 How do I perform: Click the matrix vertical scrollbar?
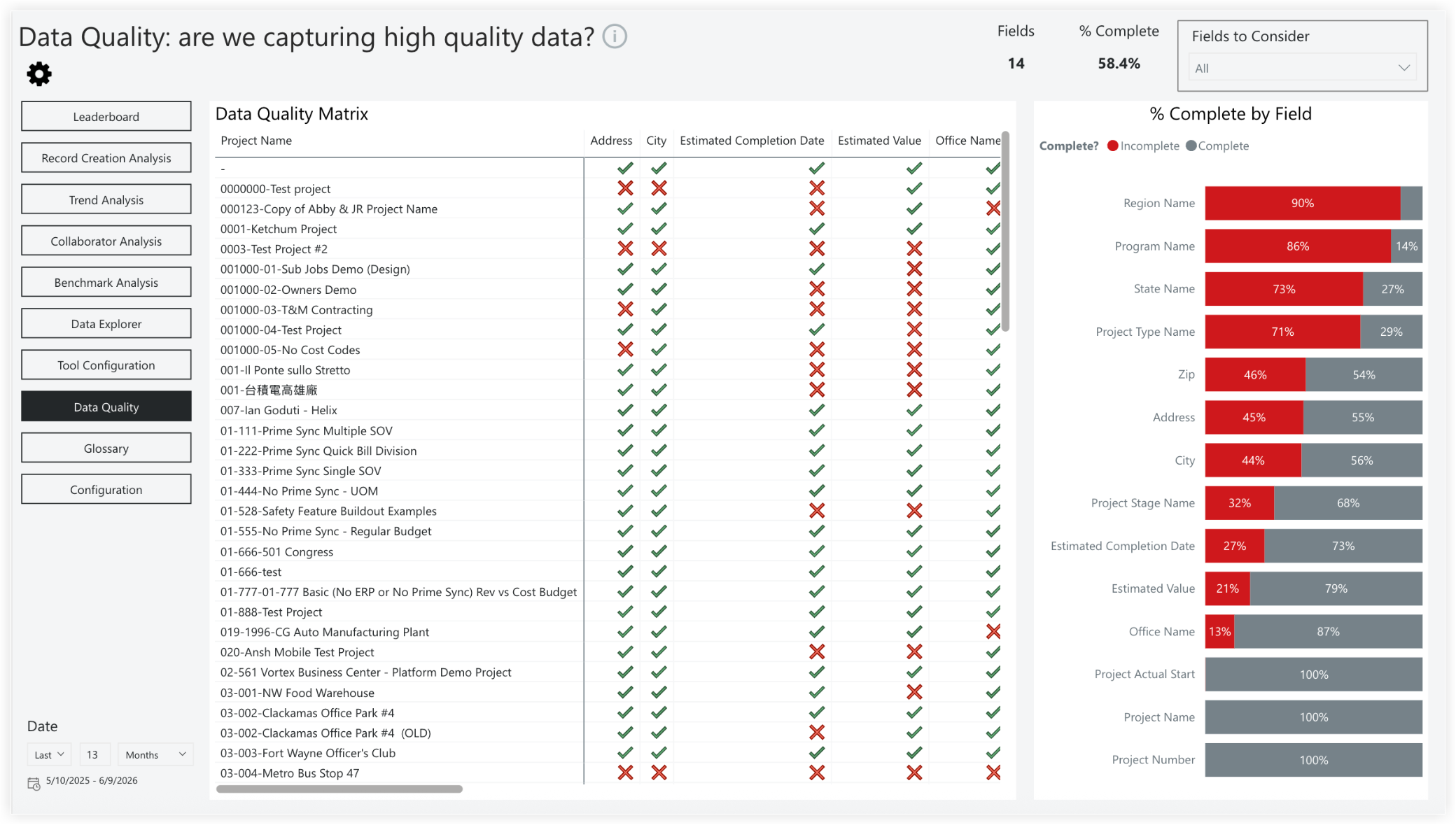1005,231
